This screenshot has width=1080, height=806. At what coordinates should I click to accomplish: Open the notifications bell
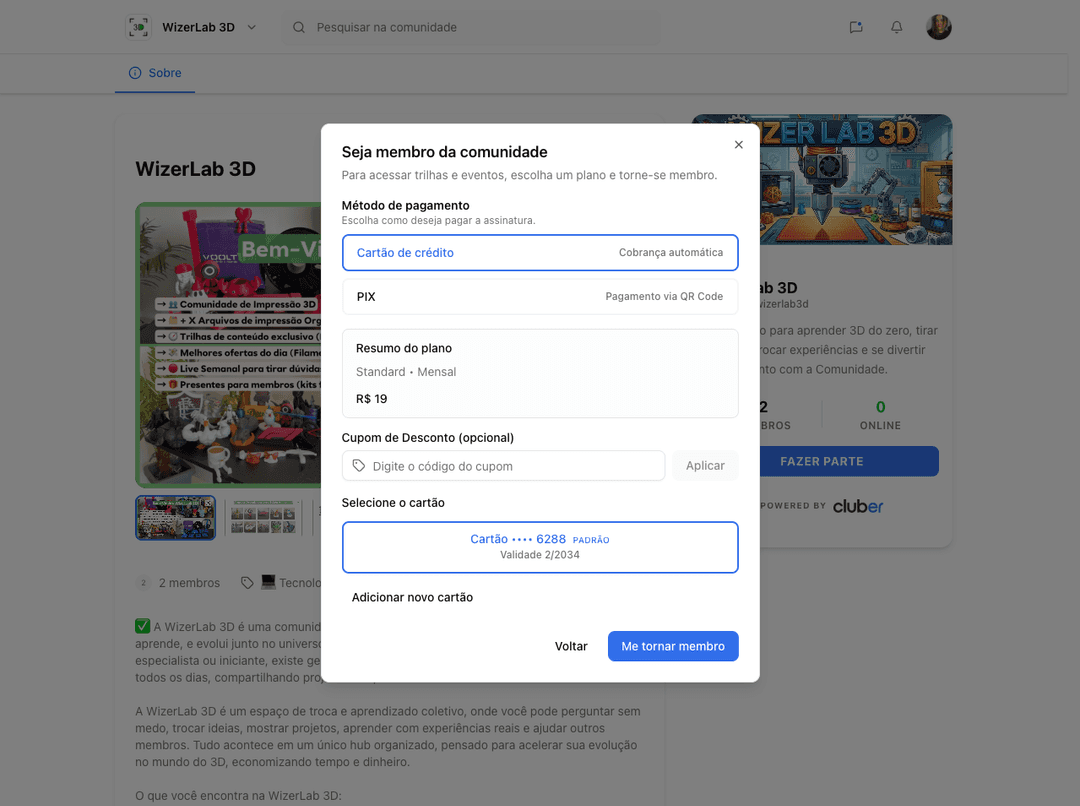point(896,27)
